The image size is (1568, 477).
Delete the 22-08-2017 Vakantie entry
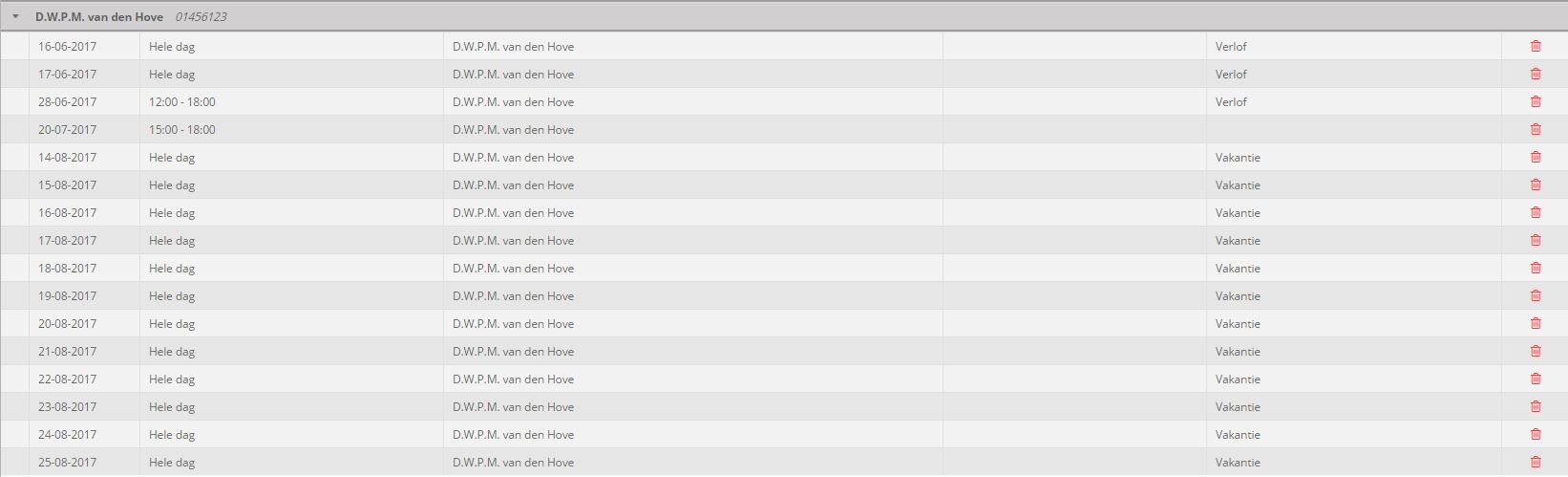pyautogui.click(x=1536, y=379)
